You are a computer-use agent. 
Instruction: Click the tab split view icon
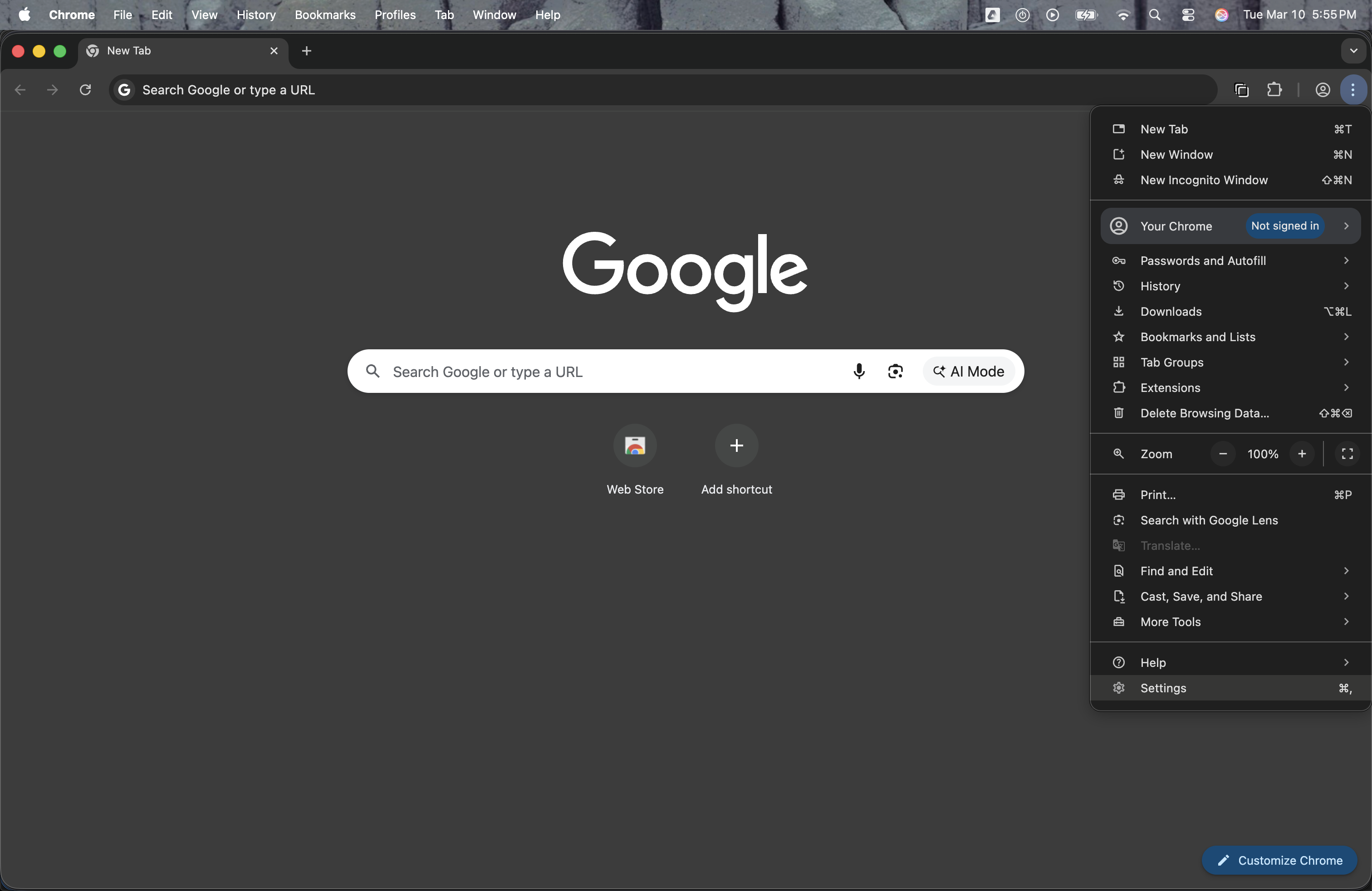(x=1242, y=90)
